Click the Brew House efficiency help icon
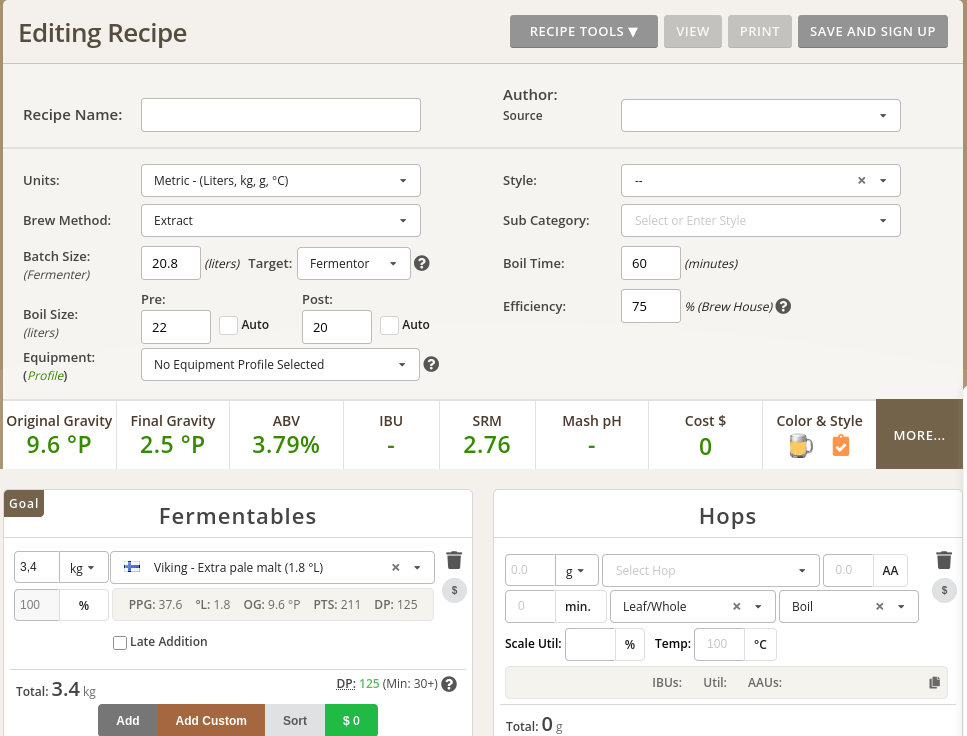 pos(784,306)
